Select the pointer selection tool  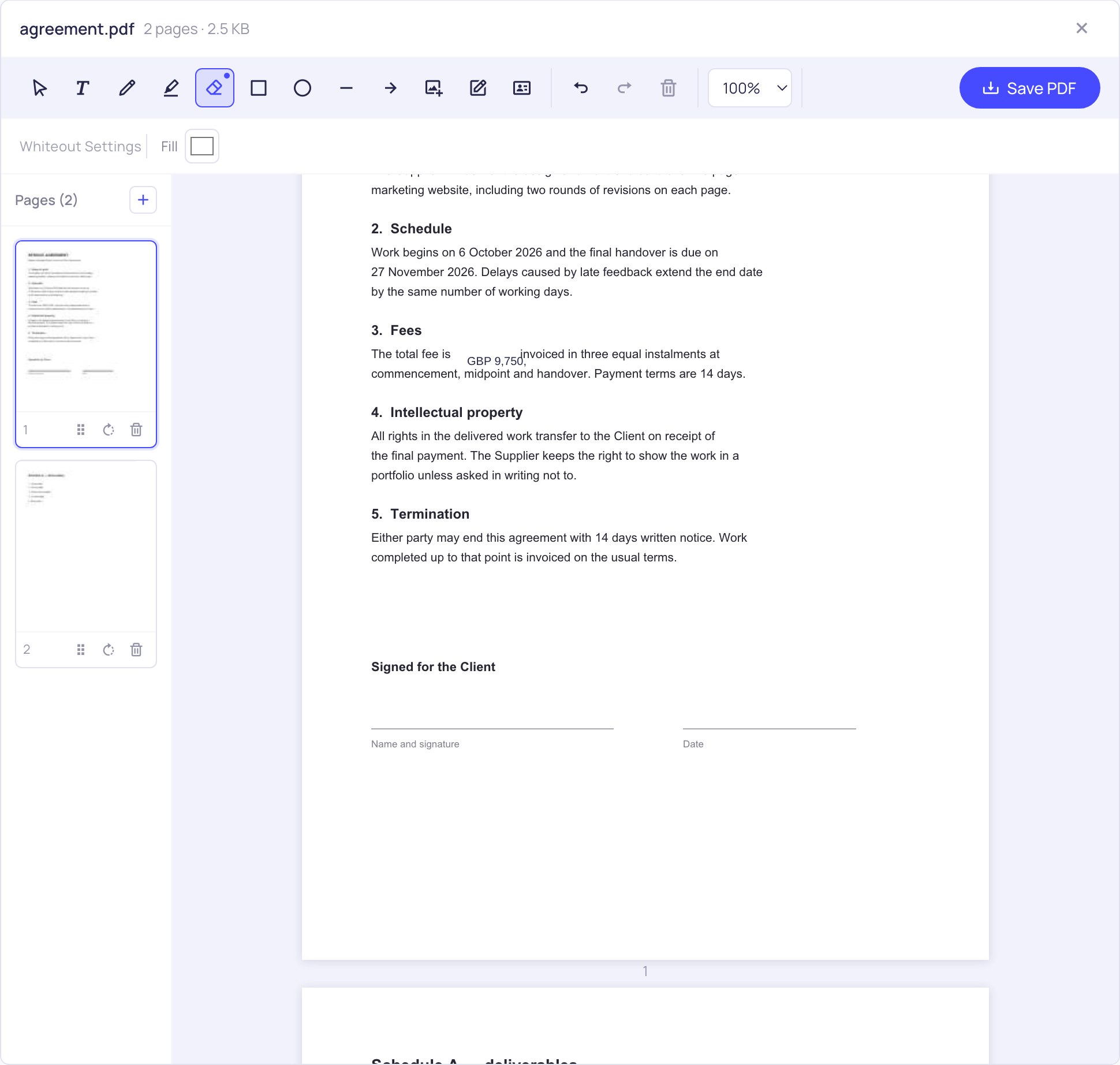pos(39,88)
